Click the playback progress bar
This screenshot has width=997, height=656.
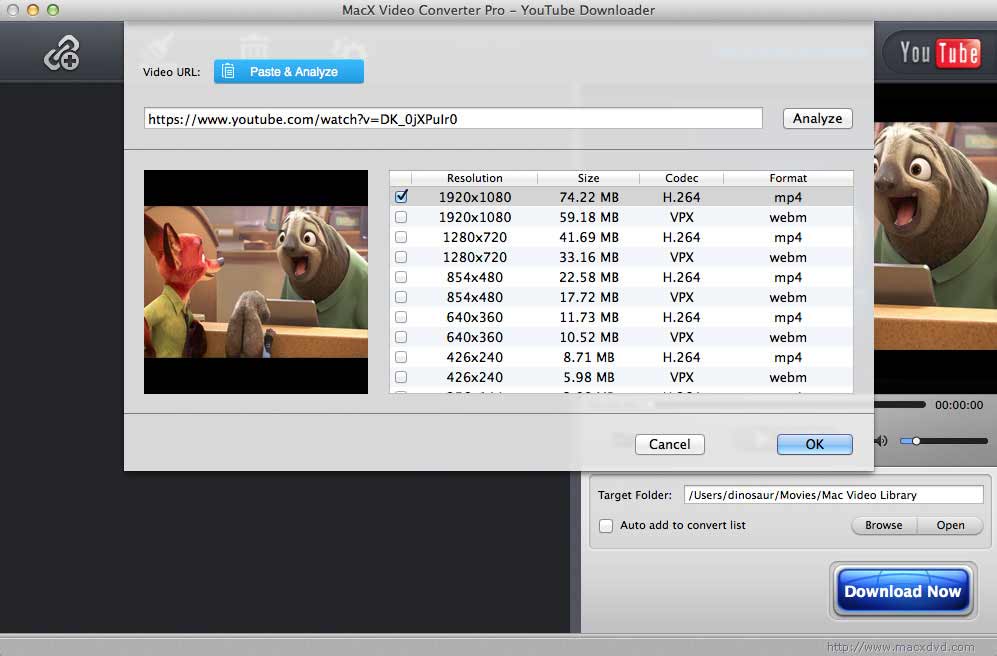pos(900,404)
